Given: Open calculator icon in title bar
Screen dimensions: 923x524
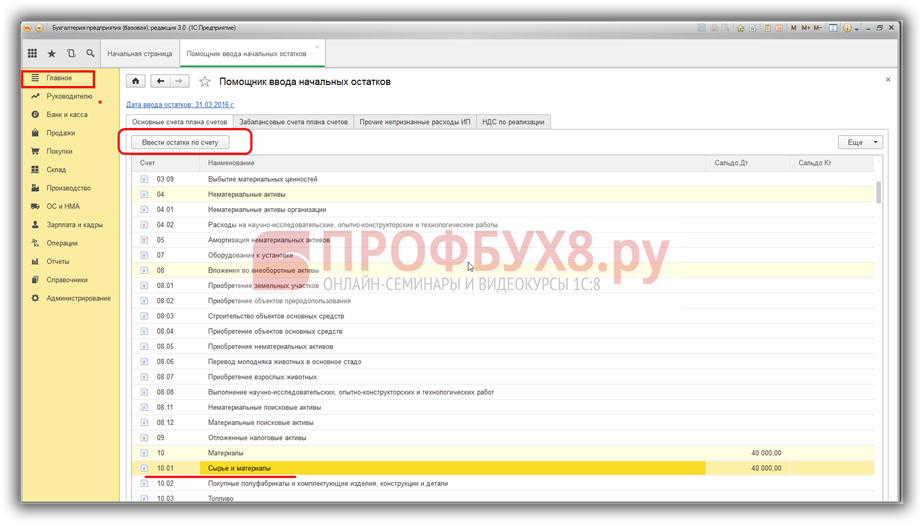Looking at the screenshot, I should (766, 27).
